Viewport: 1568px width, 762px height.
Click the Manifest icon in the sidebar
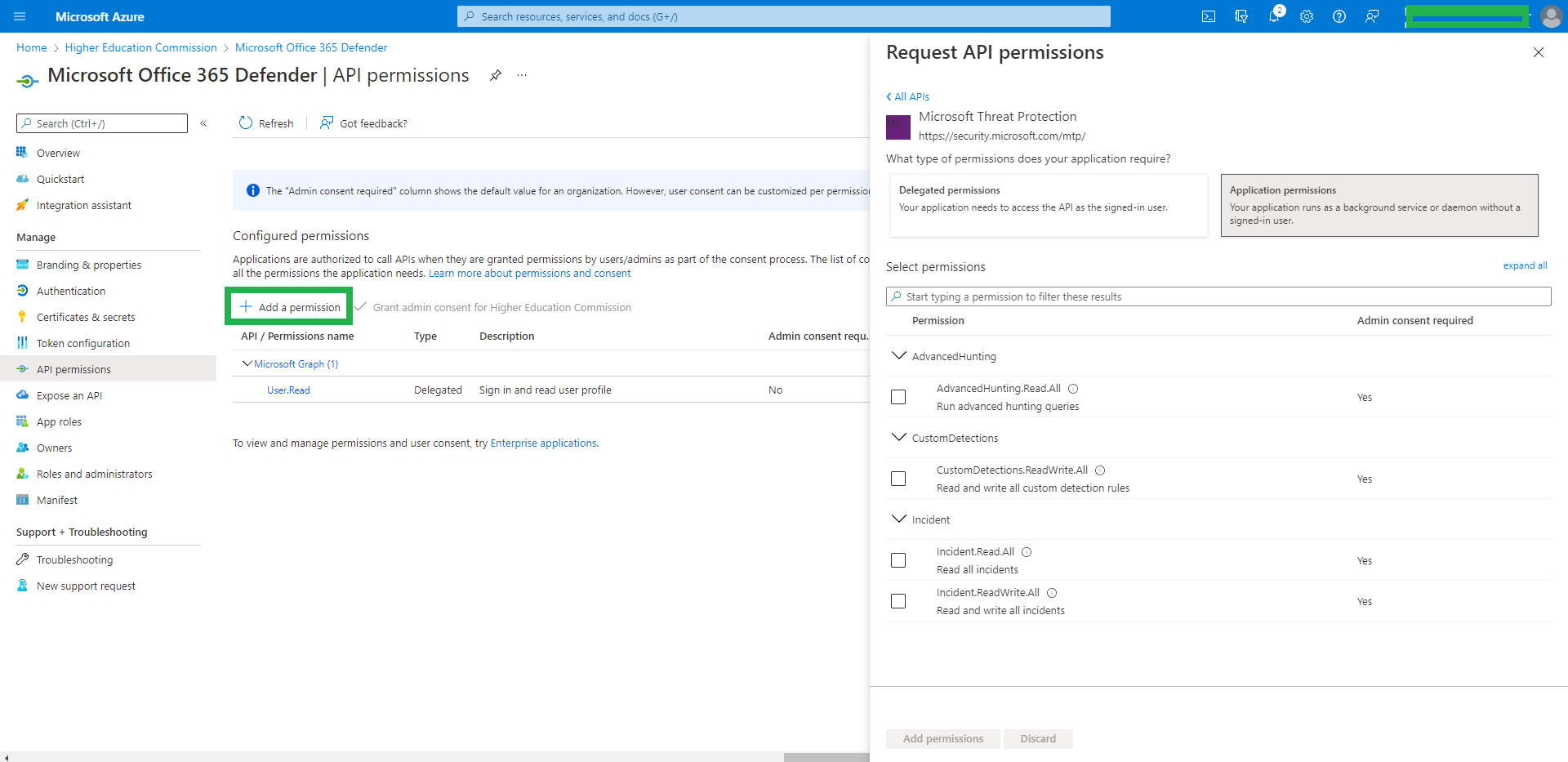22,500
